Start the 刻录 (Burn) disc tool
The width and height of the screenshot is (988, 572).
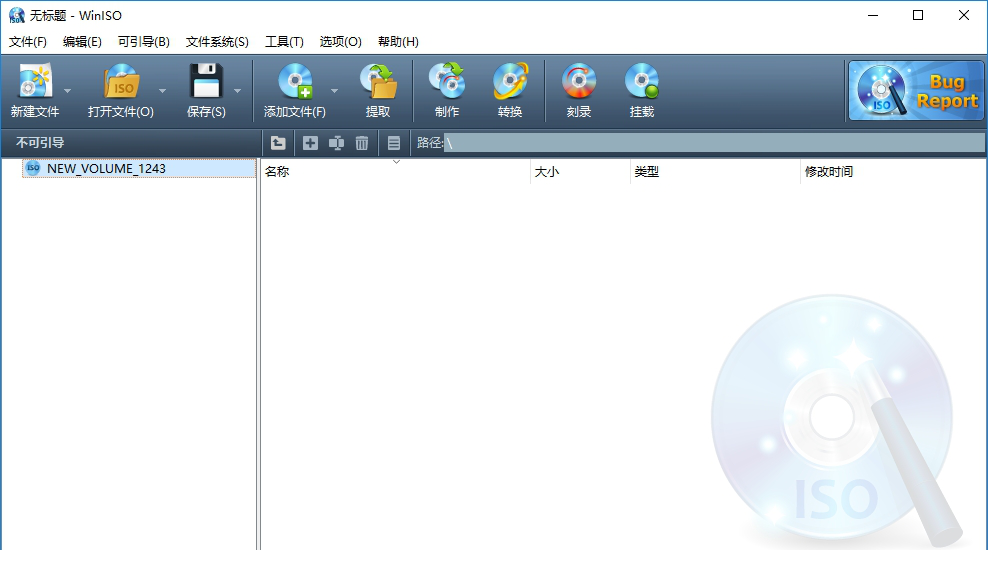pos(579,82)
